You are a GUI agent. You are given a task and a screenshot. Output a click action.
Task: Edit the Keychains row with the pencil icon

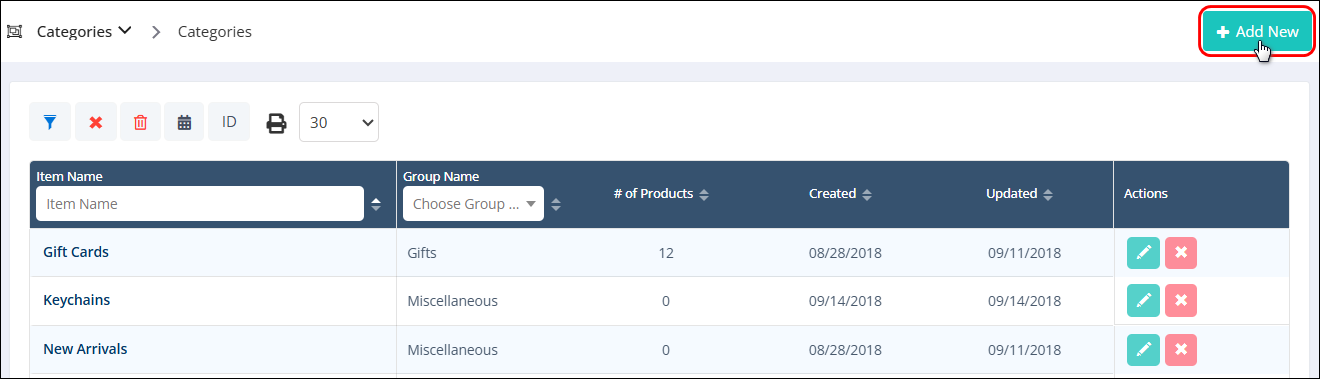click(1143, 300)
